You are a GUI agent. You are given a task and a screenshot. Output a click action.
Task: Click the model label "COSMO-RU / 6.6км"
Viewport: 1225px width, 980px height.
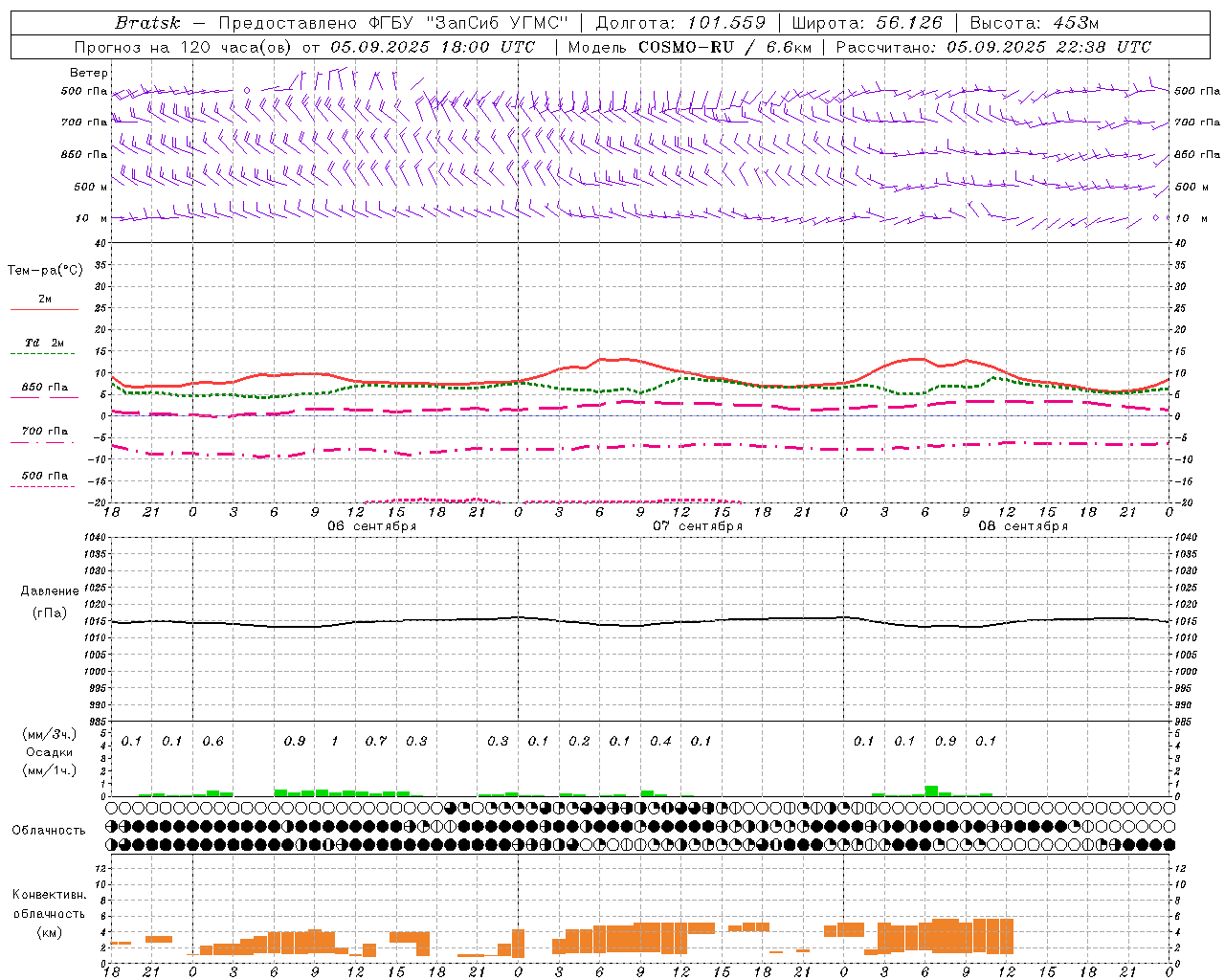pos(724,47)
